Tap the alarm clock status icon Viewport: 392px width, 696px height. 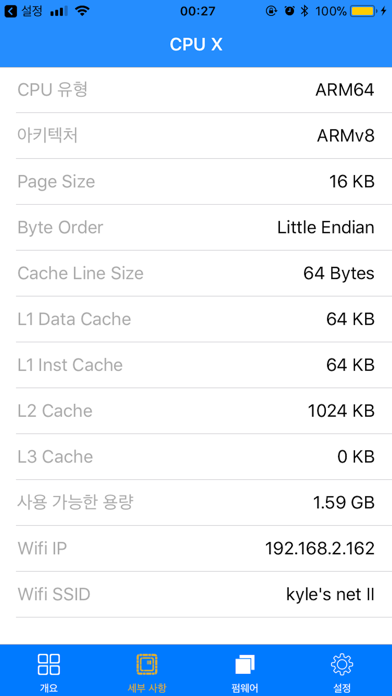(x=289, y=11)
